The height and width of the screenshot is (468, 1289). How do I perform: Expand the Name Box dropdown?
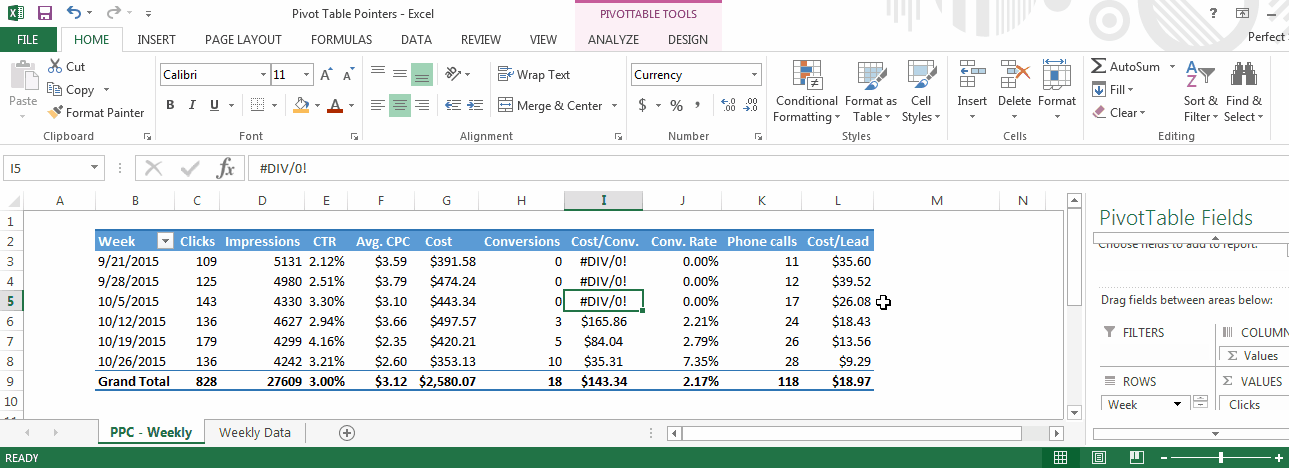tap(95, 169)
